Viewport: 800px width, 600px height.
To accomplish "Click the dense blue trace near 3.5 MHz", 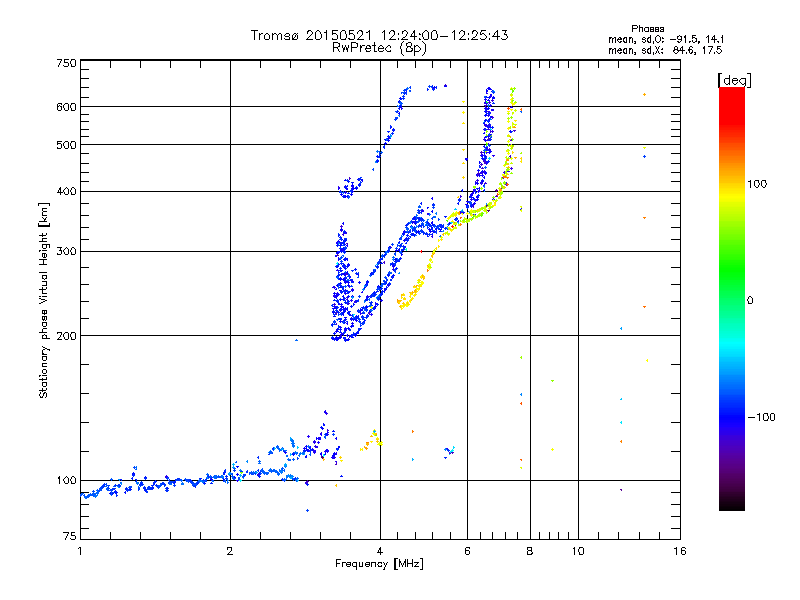I will pyautogui.click(x=343, y=283).
